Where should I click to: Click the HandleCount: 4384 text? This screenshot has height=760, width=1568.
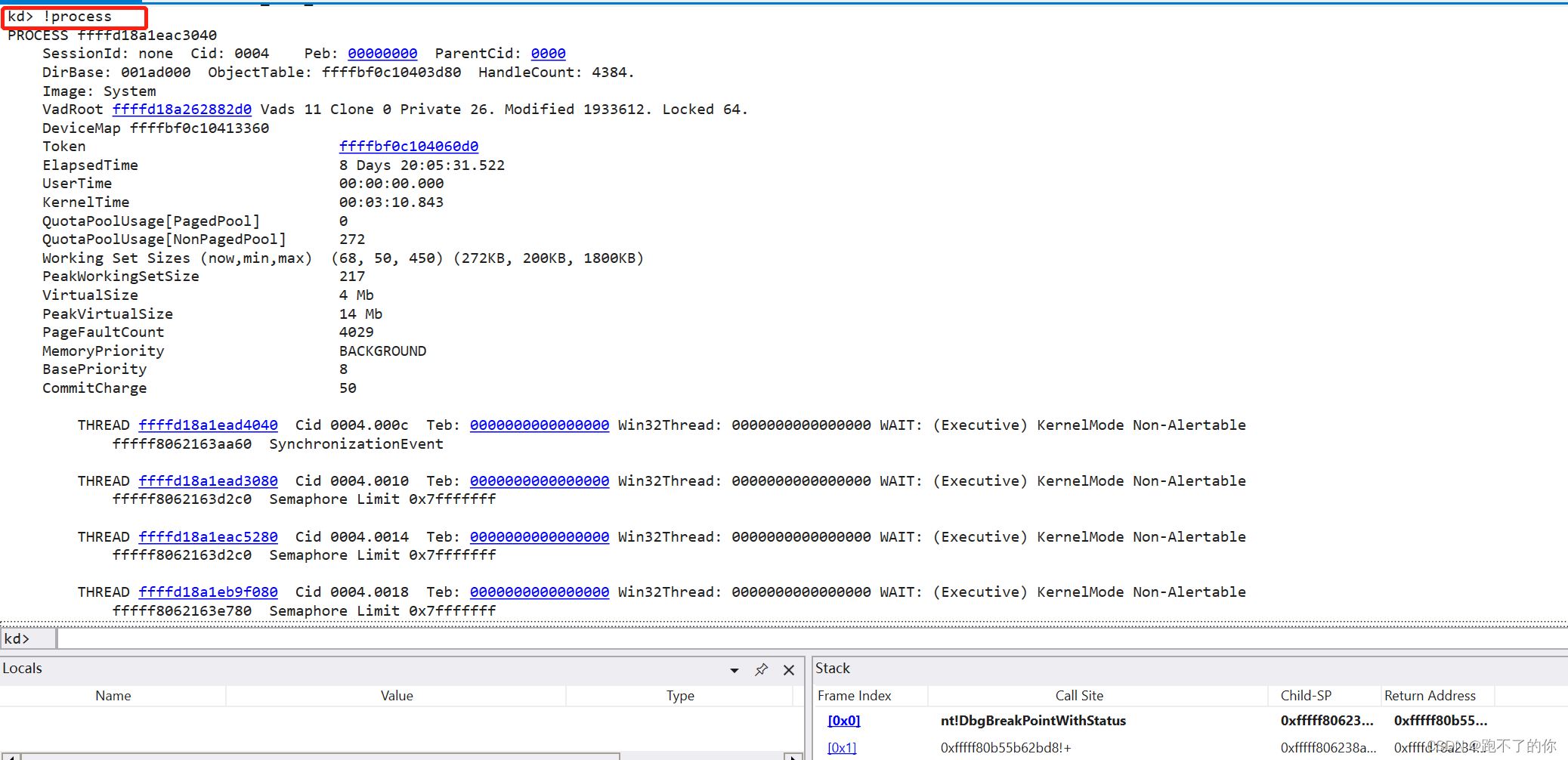coord(556,73)
